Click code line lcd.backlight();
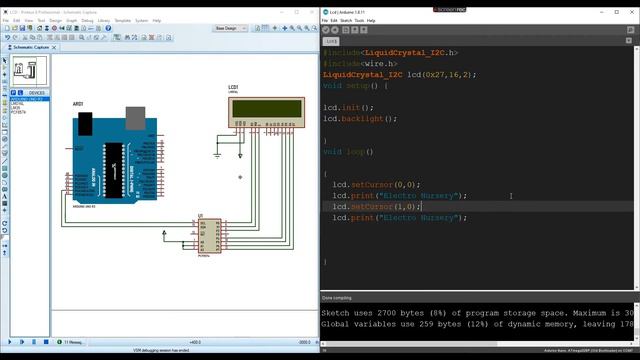This screenshot has width=640, height=360. tap(360, 119)
